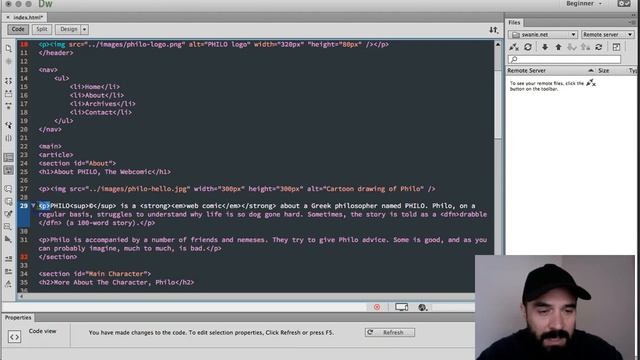
Task: Format Source Code icon in the coding toolbar
Action: point(8,284)
